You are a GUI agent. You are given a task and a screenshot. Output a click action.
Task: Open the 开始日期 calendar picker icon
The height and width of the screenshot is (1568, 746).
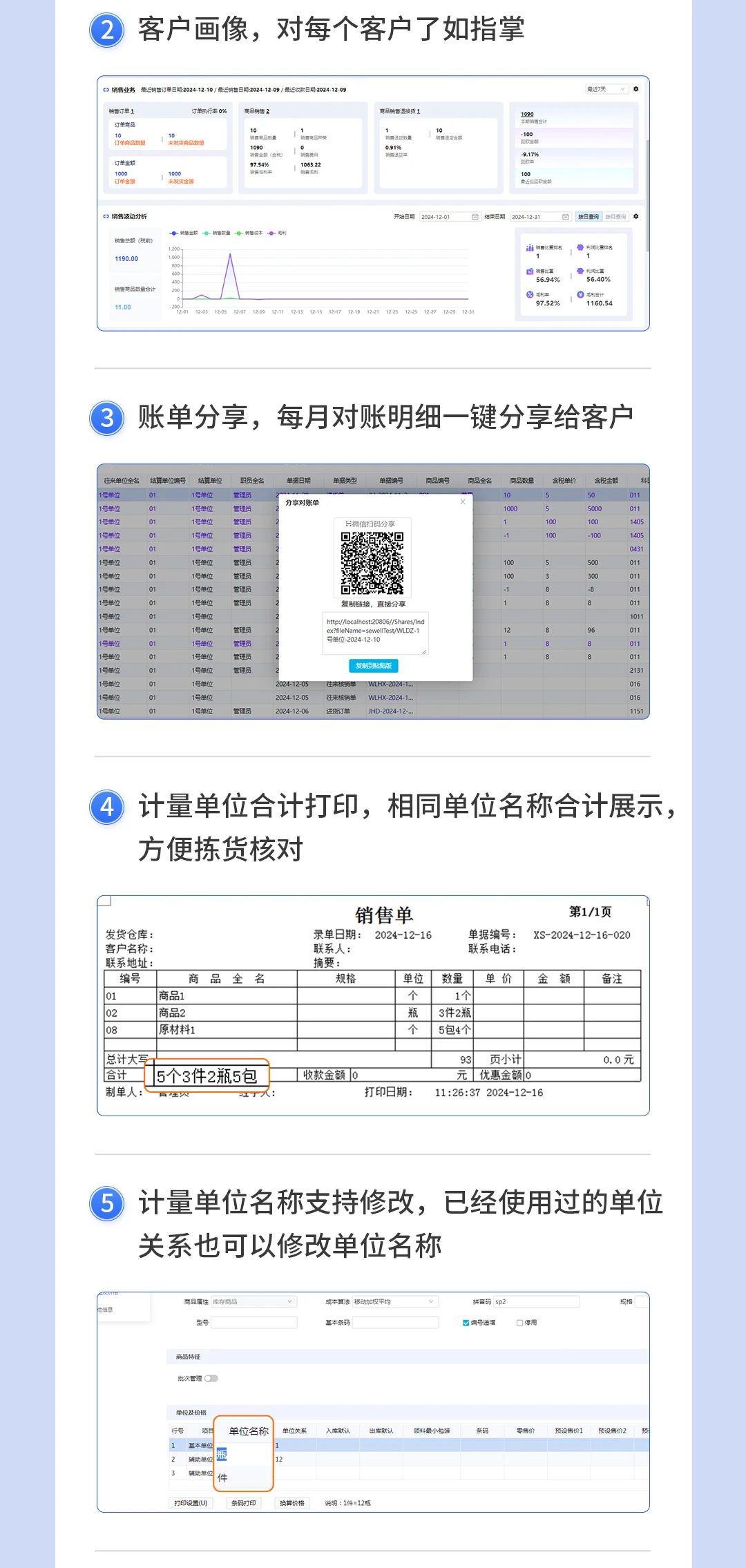(475, 217)
